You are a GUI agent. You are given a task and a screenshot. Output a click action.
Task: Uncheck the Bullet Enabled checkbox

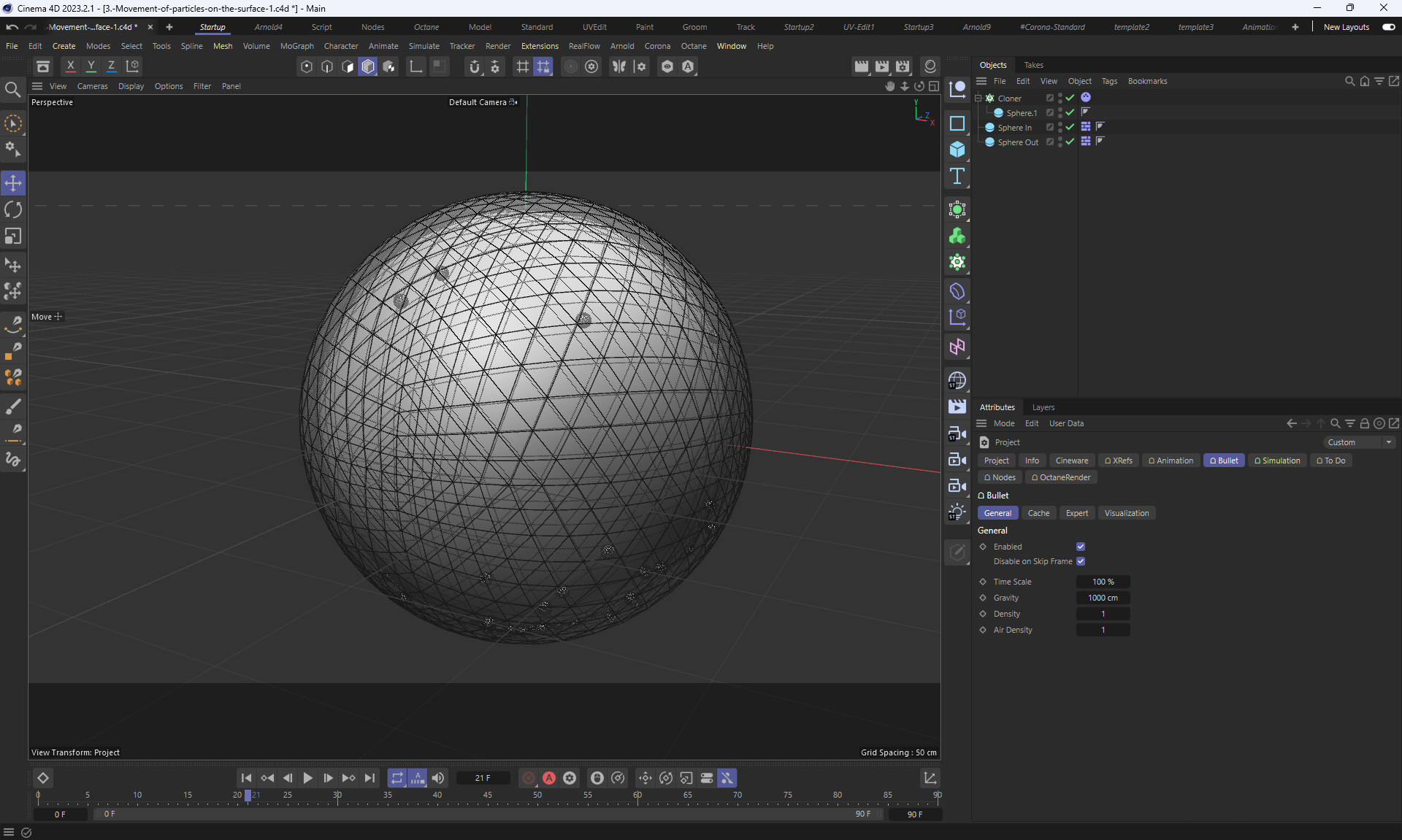point(1081,547)
